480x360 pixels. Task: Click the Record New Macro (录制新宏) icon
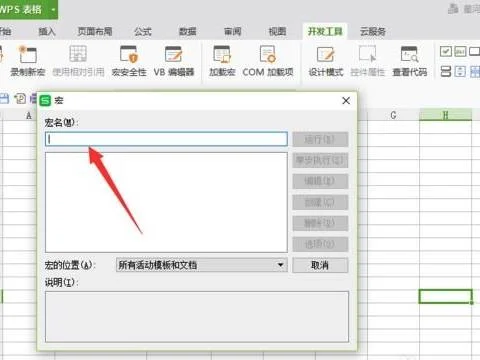tap(28, 55)
